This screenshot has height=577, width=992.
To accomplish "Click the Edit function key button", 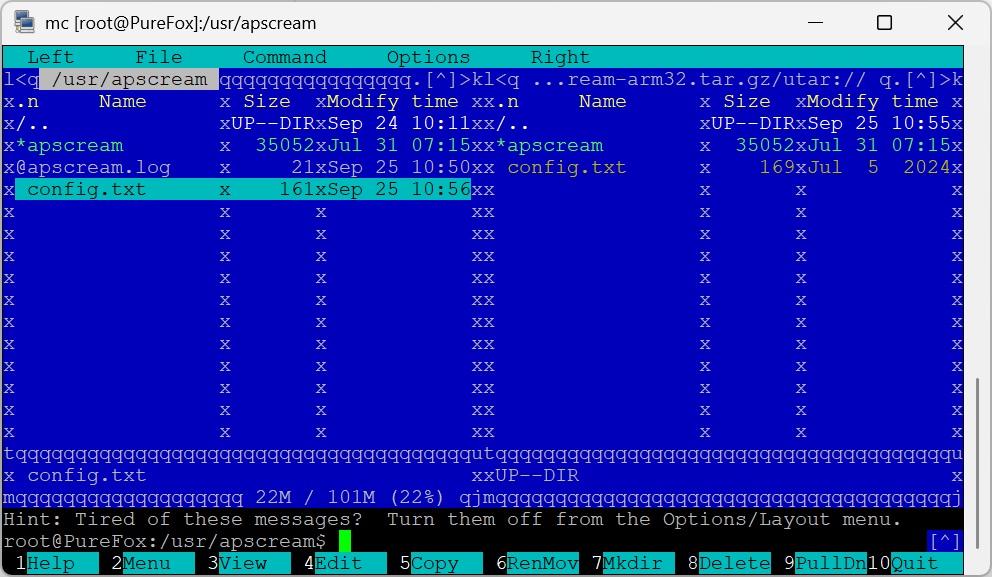I will [338, 563].
